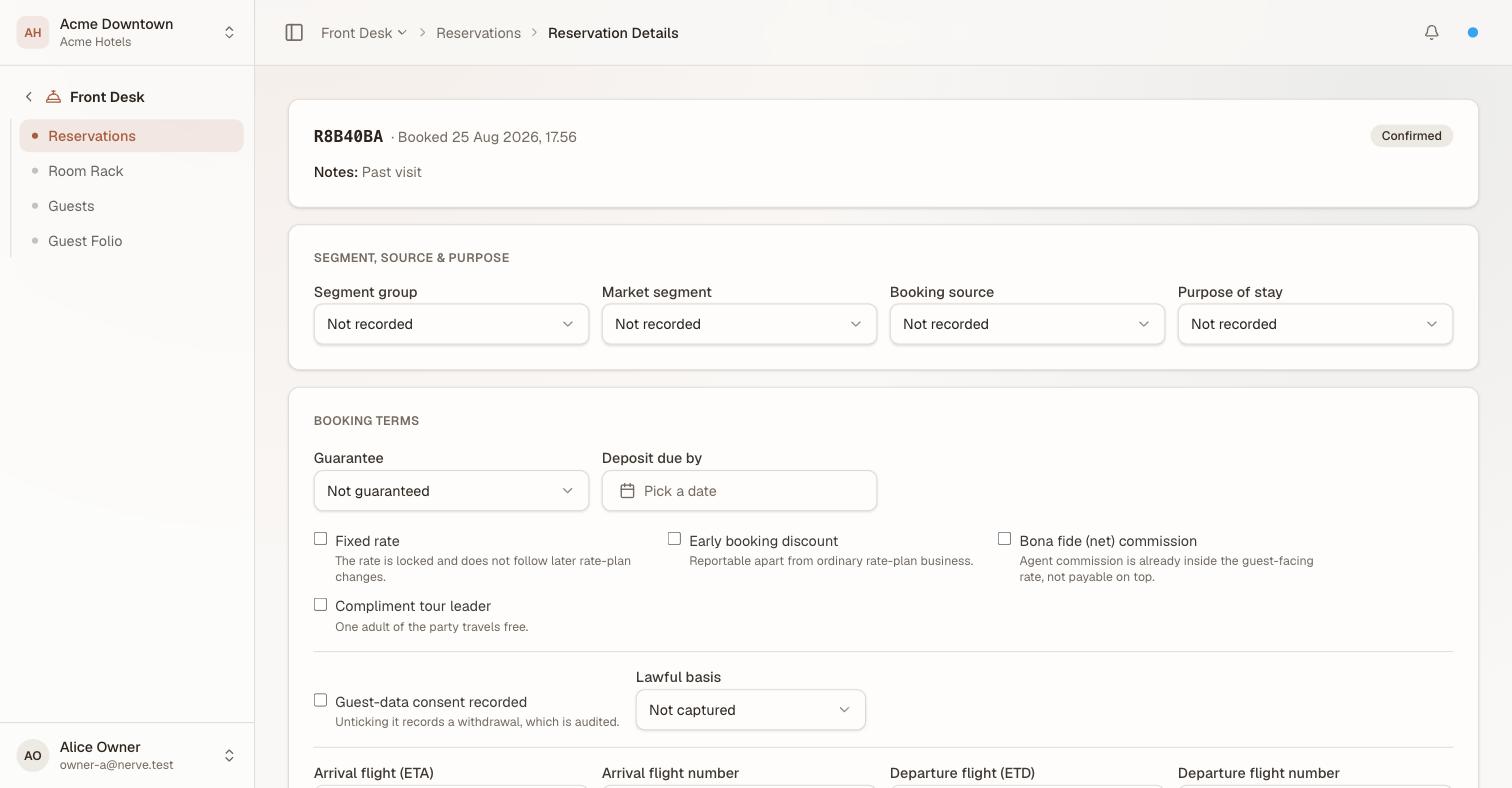This screenshot has width=1512, height=788.
Task: Click the Reservation Details breadcrumb
Action: click(x=613, y=33)
